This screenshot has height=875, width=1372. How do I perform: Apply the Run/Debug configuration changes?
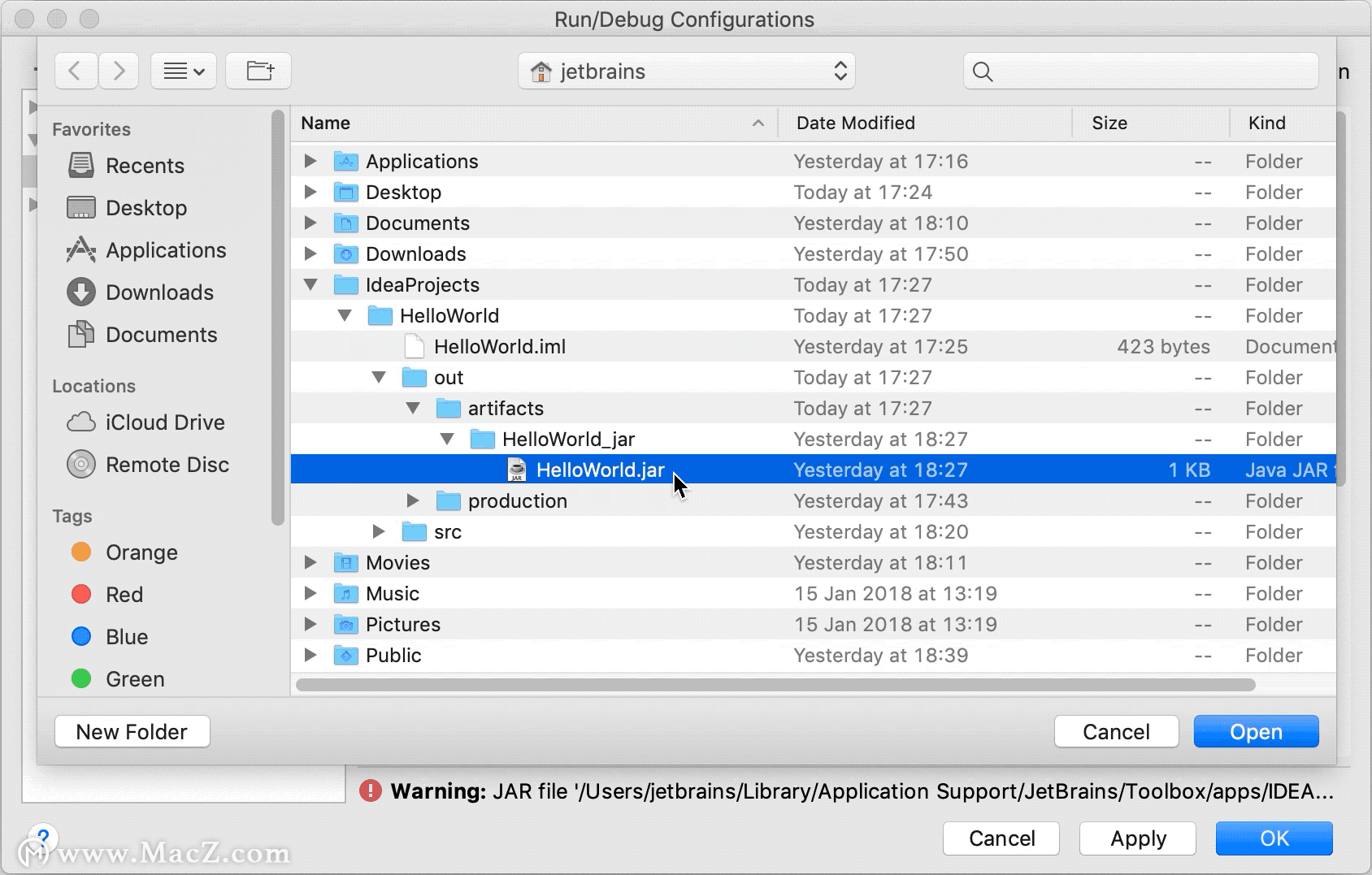tap(1138, 838)
